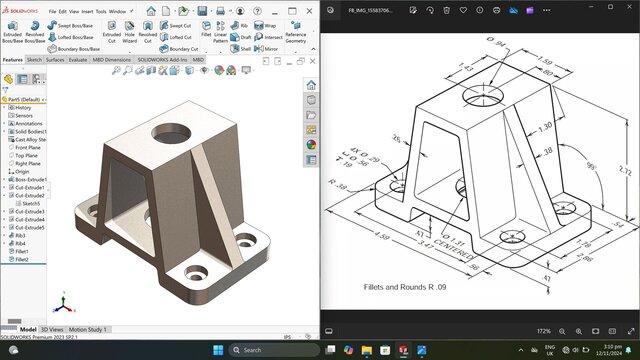The height and width of the screenshot is (360, 640).
Task: Delete the image in Photos
Action: [447, 11]
